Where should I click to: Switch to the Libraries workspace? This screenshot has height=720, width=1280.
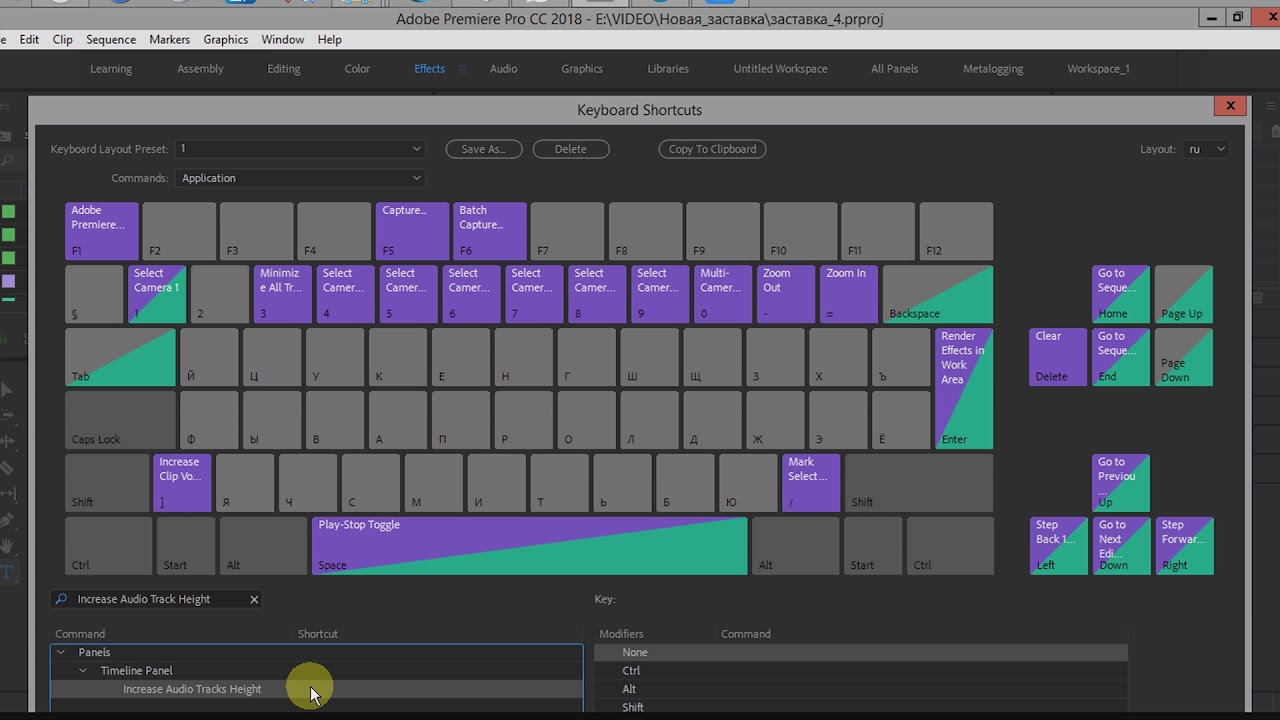pyautogui.click(x=668, y=69)
